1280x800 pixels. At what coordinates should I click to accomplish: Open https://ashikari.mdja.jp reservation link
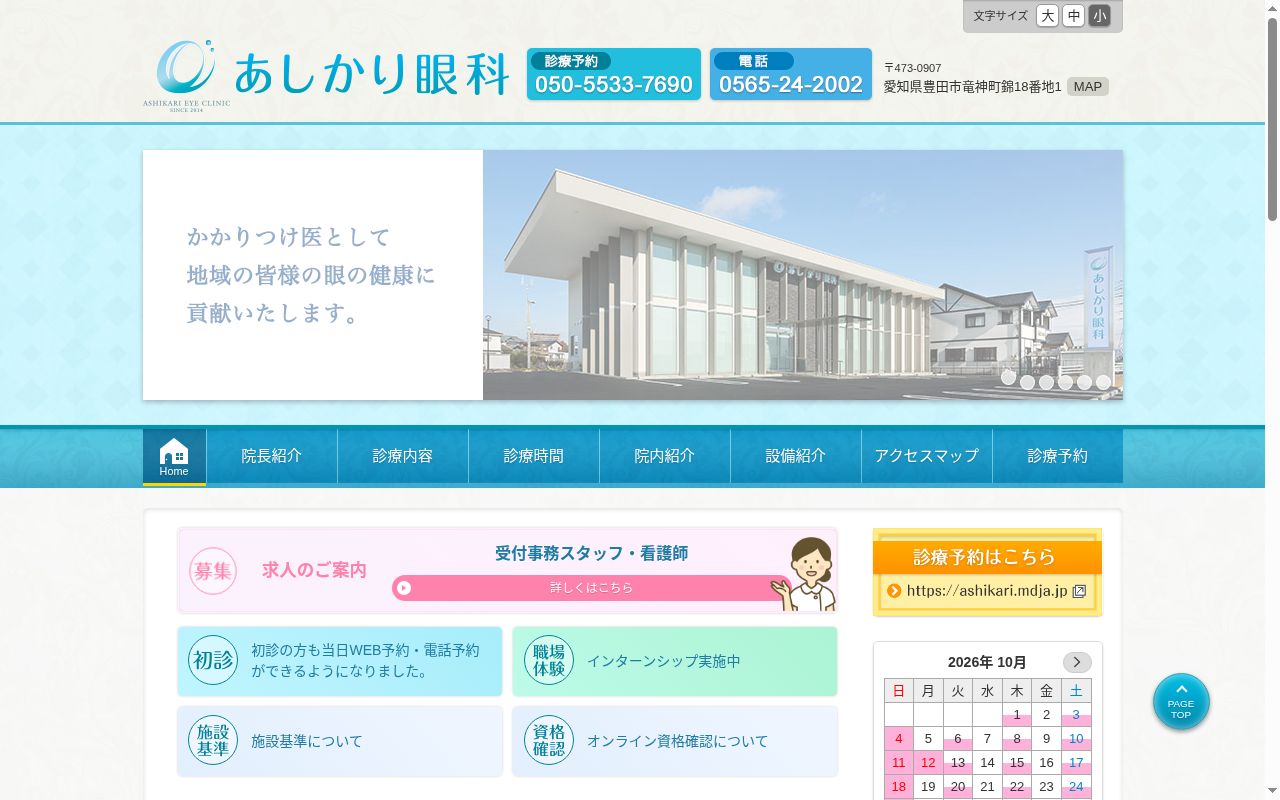(987, 591)
